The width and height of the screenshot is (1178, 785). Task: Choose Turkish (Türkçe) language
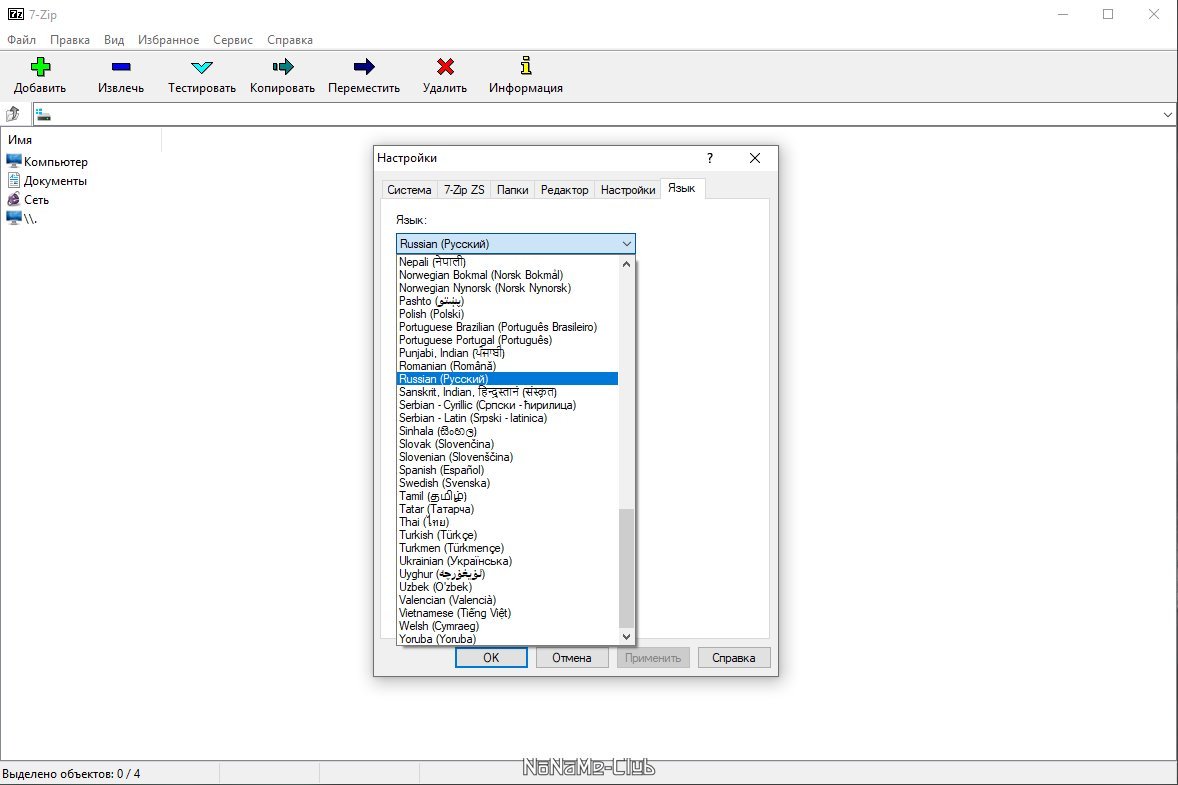coord(507,536)
